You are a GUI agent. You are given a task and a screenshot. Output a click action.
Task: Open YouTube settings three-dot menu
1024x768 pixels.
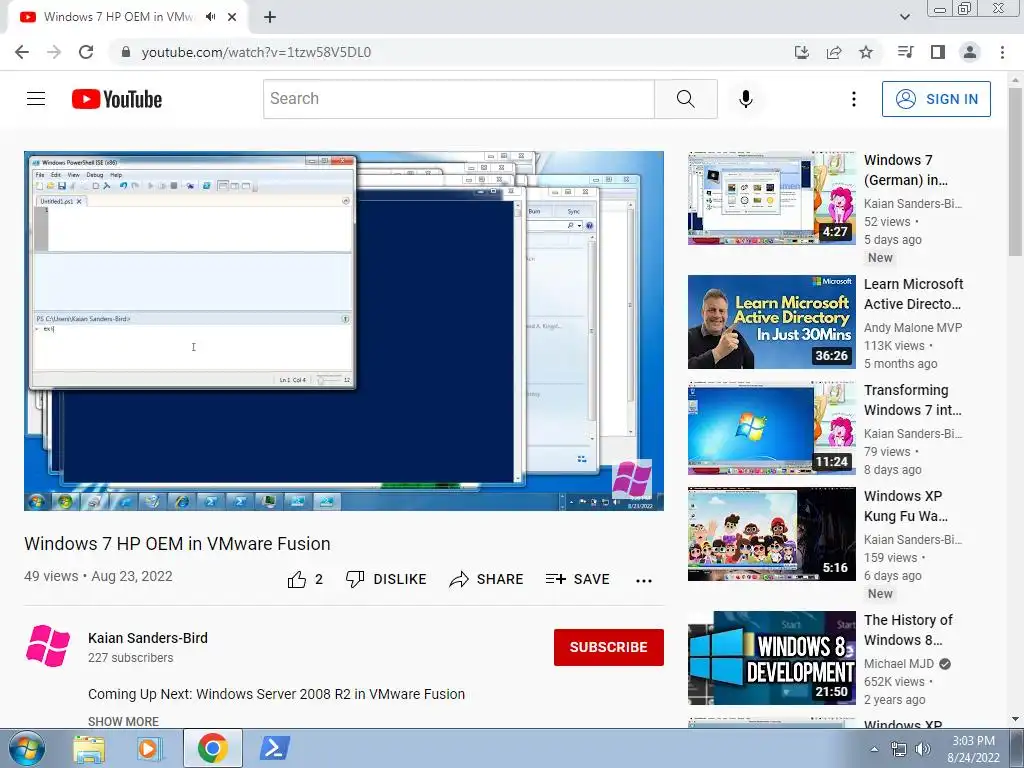(x=854, y=99)
